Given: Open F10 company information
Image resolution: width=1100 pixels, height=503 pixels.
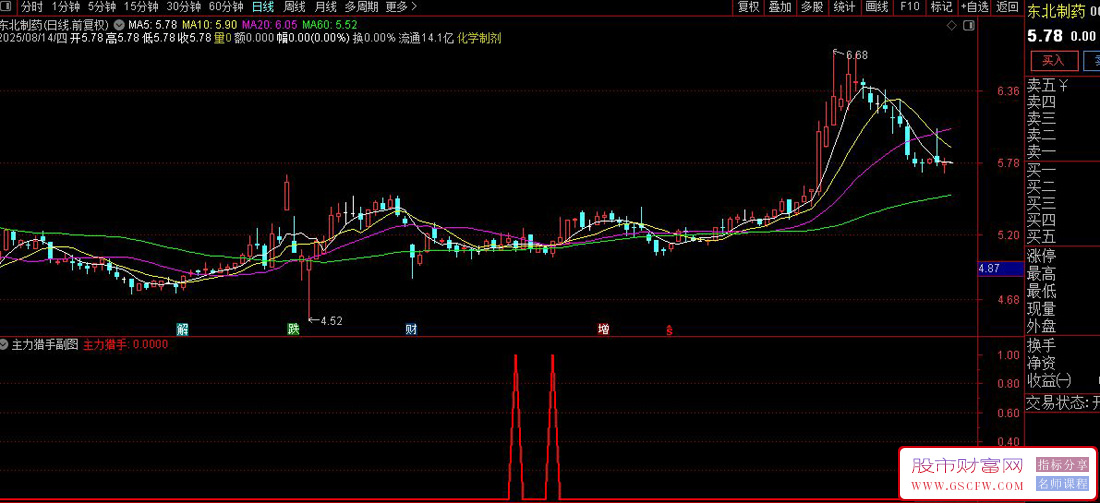Looking at the screenshot, I should pos(909,7).
